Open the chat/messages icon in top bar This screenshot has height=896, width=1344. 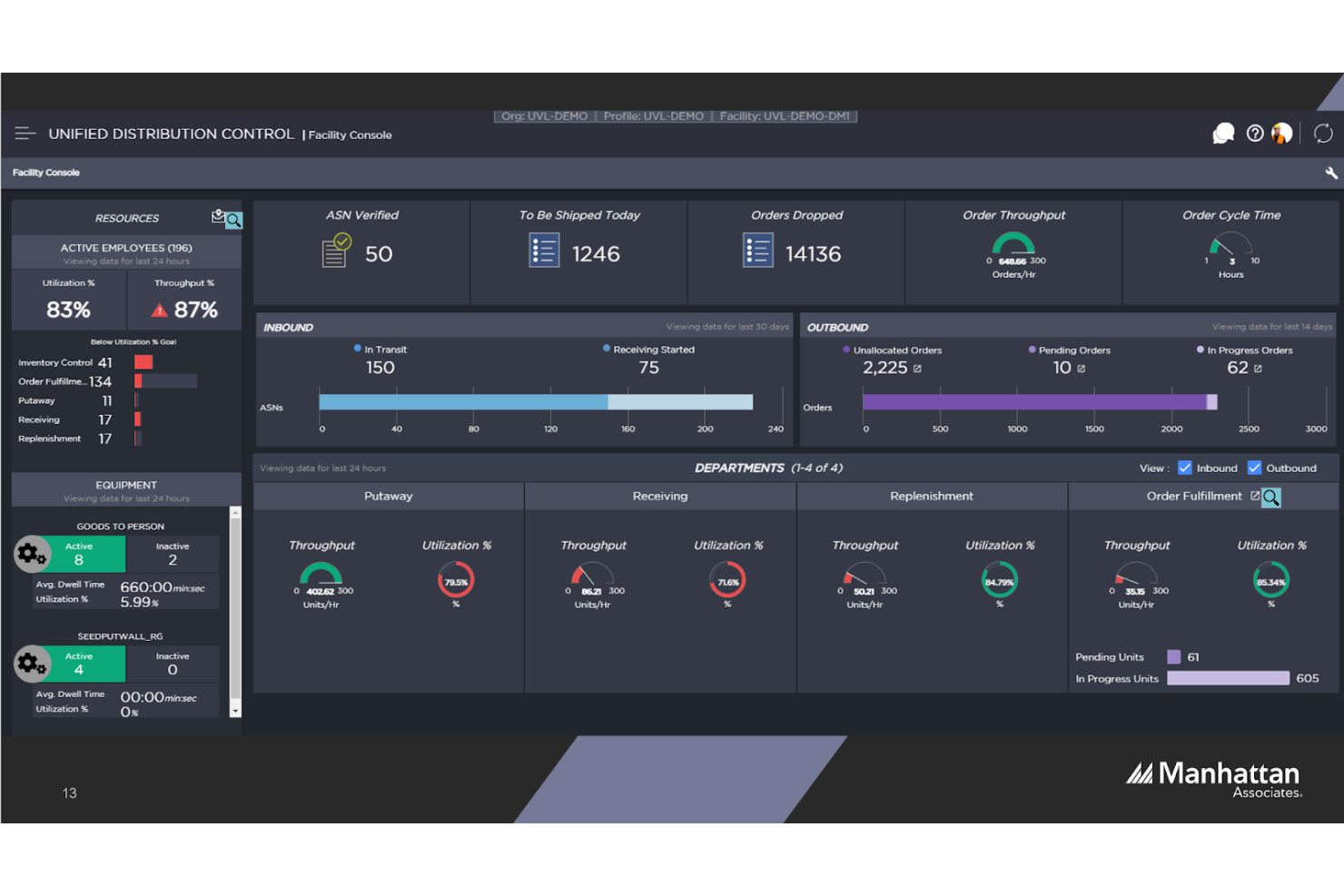click(x=1223, y=133)
